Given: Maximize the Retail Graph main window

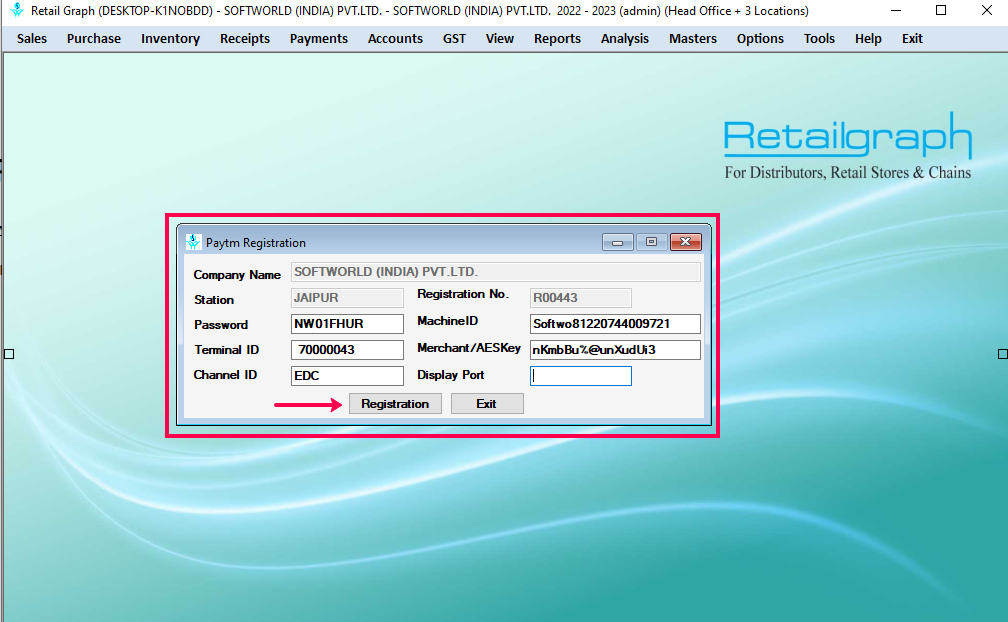Looking at the screenshot, I should pos(941,10).
